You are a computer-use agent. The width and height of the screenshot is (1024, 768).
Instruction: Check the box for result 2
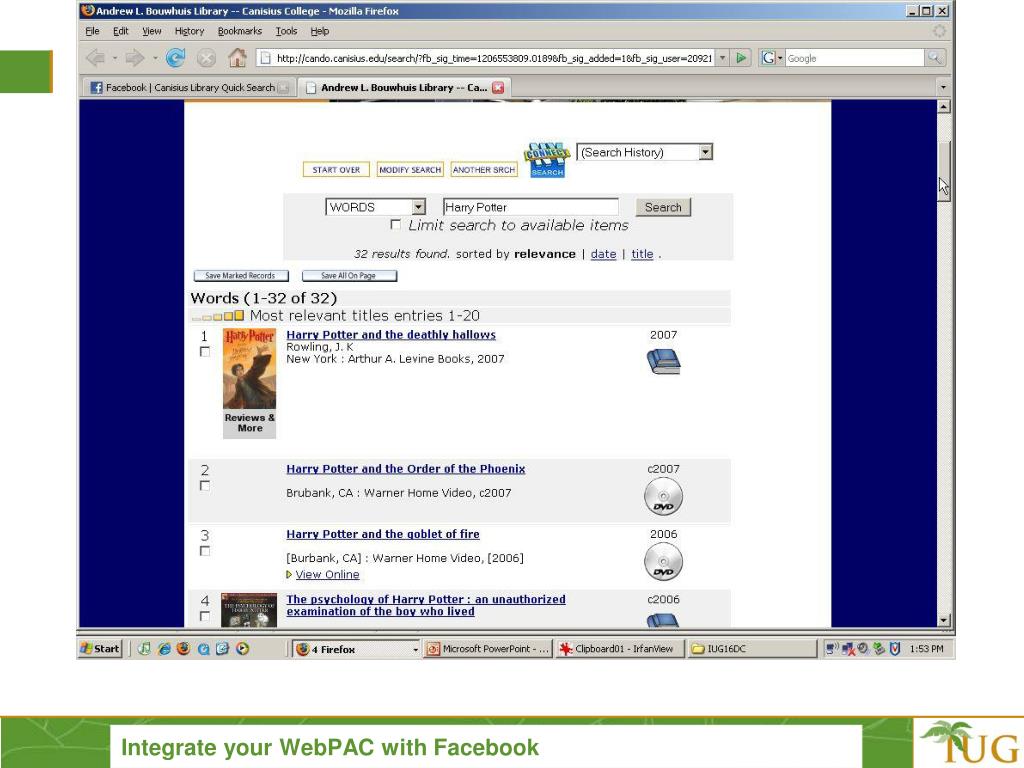point(204,486)
